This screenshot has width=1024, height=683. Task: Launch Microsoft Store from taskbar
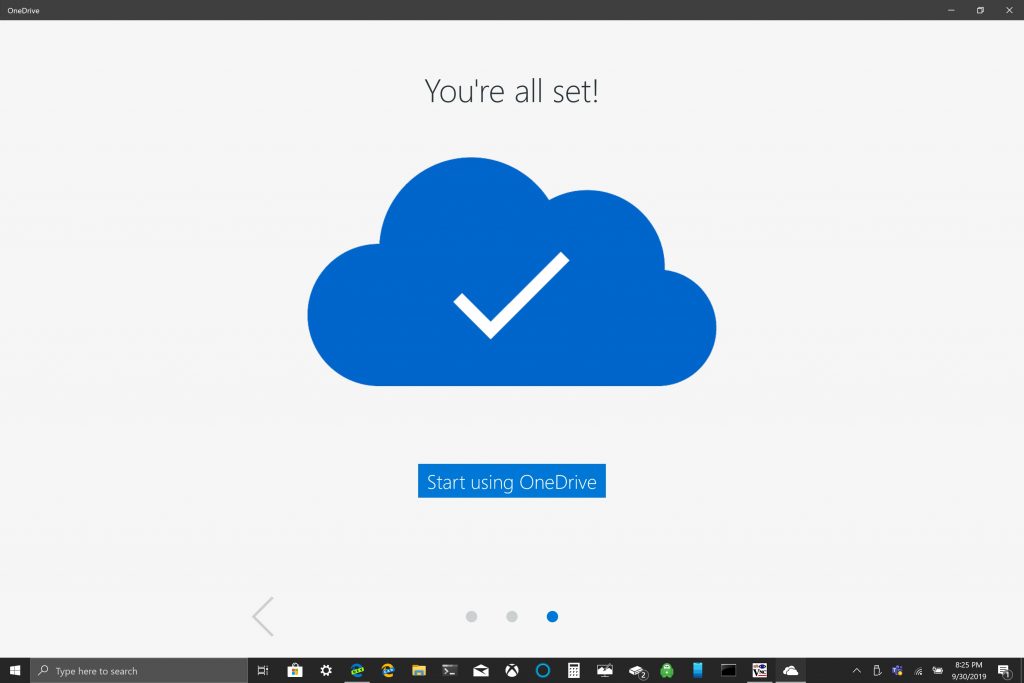[x=295, y=671]
